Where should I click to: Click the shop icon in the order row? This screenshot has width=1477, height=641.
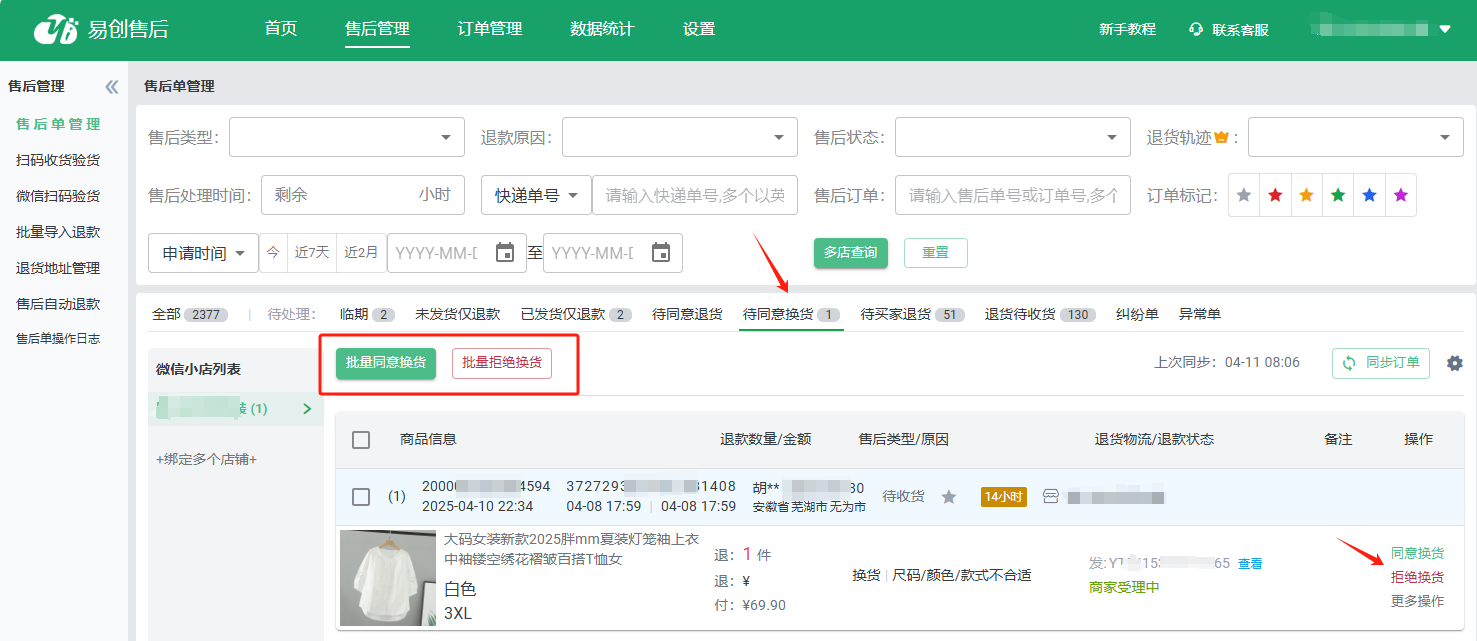coord(1050,497)
